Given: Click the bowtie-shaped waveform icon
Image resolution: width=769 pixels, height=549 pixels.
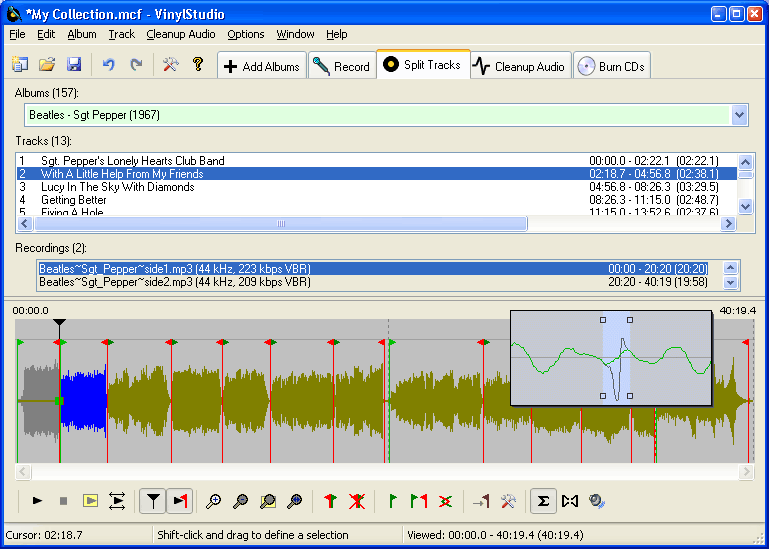Looking at the screenshot, I should click(x=570, y=501).
